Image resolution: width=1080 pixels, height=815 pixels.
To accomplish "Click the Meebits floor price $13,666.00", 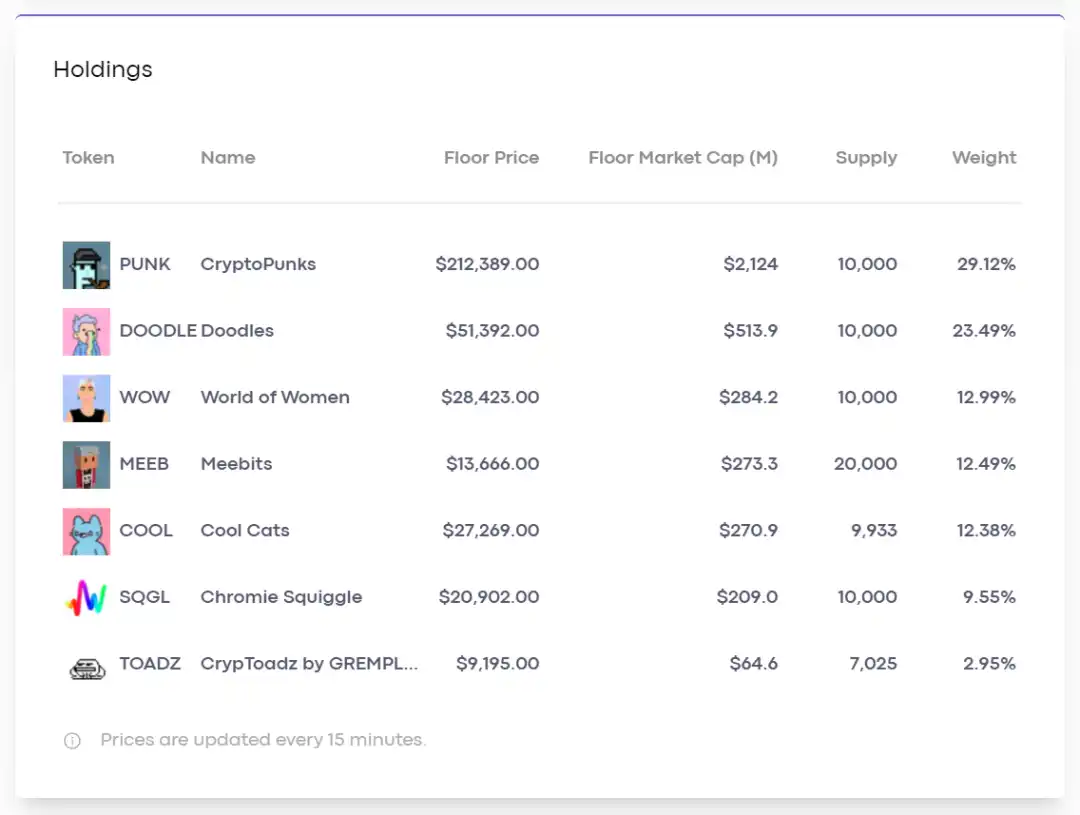I will pyautogui.click(x=492, y=464).
